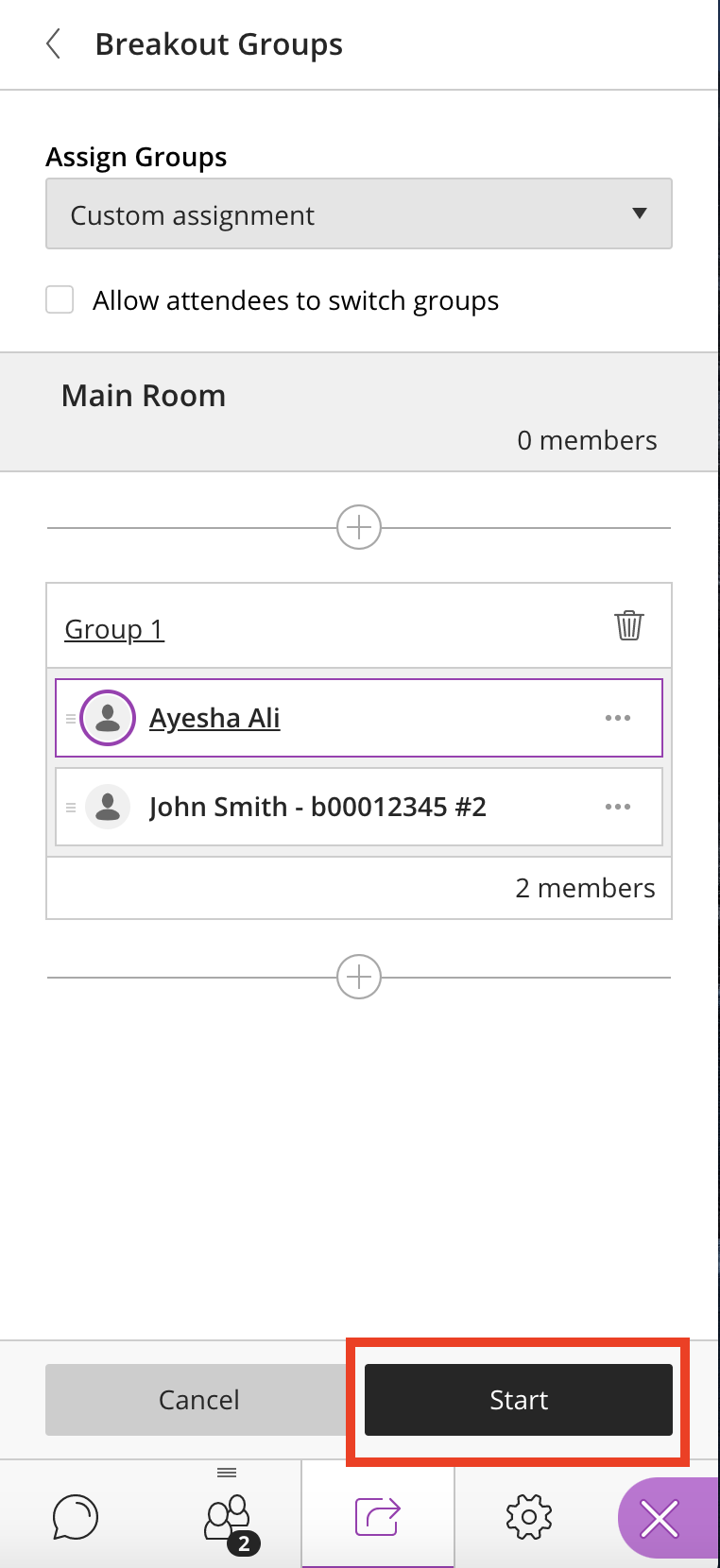Viewport: 720px width, 1568px height.
Task: Open the Custom assignment dropdown
Action: tap(359, 214)
